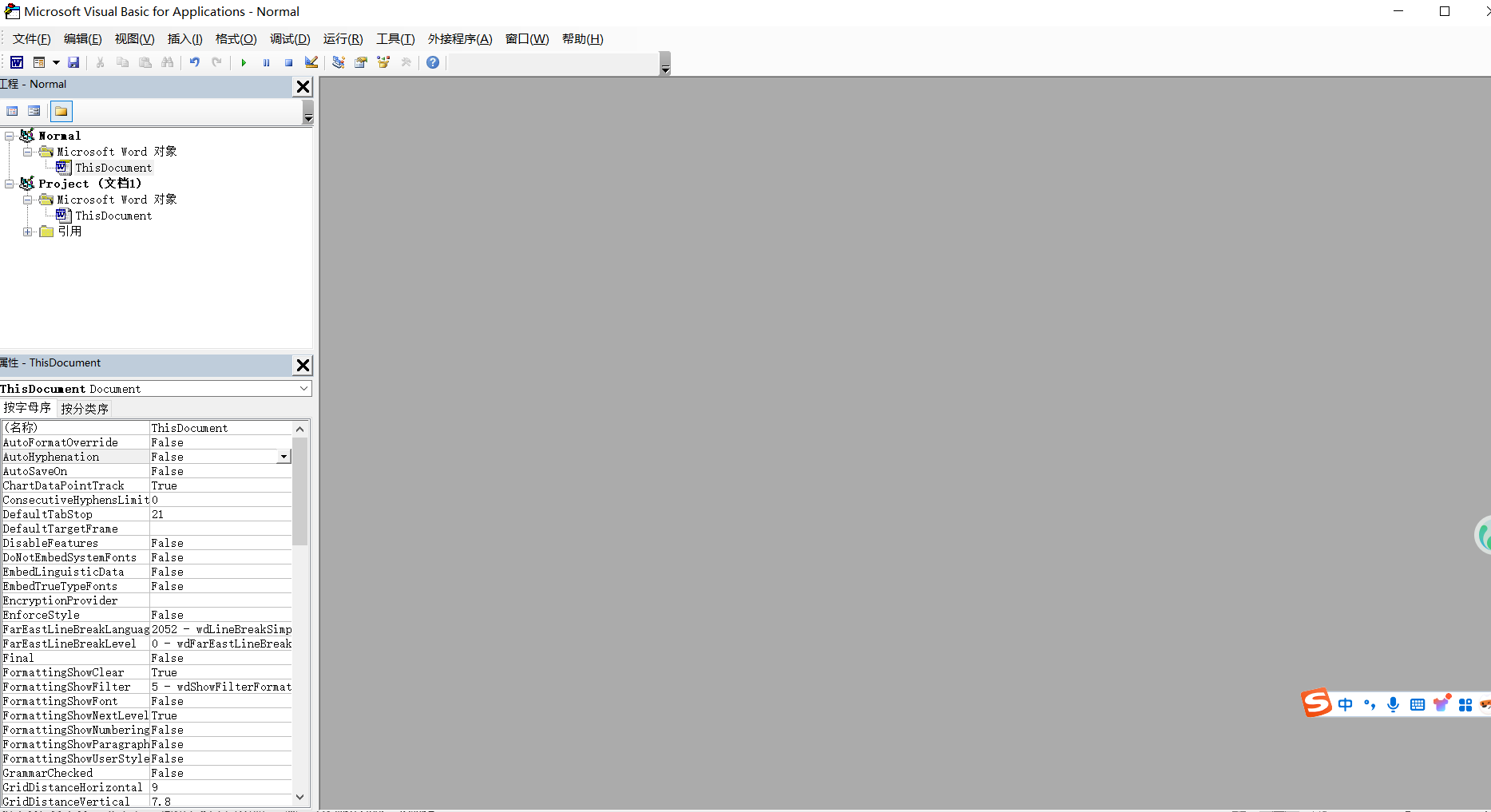Open the 运行(R) menu
1491x812 pixels.
tap(343, 39)
